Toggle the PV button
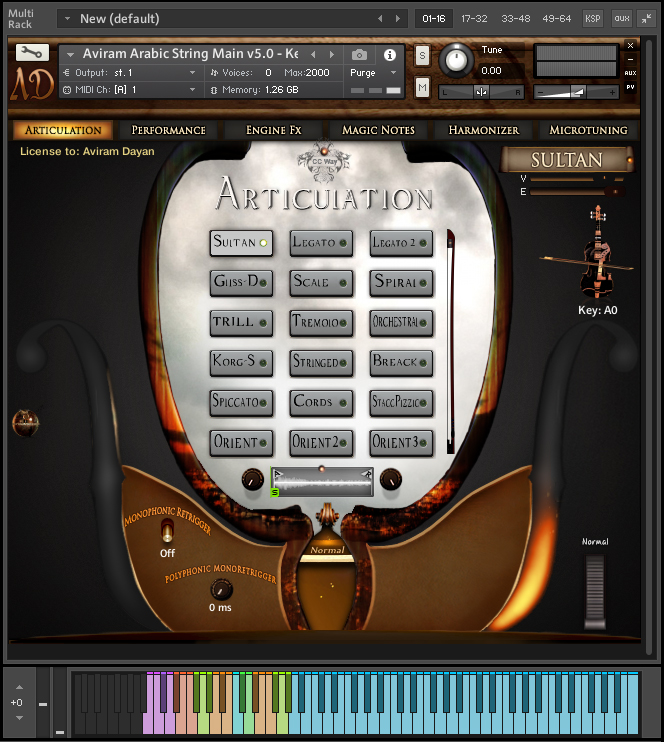 click(630, 87)
